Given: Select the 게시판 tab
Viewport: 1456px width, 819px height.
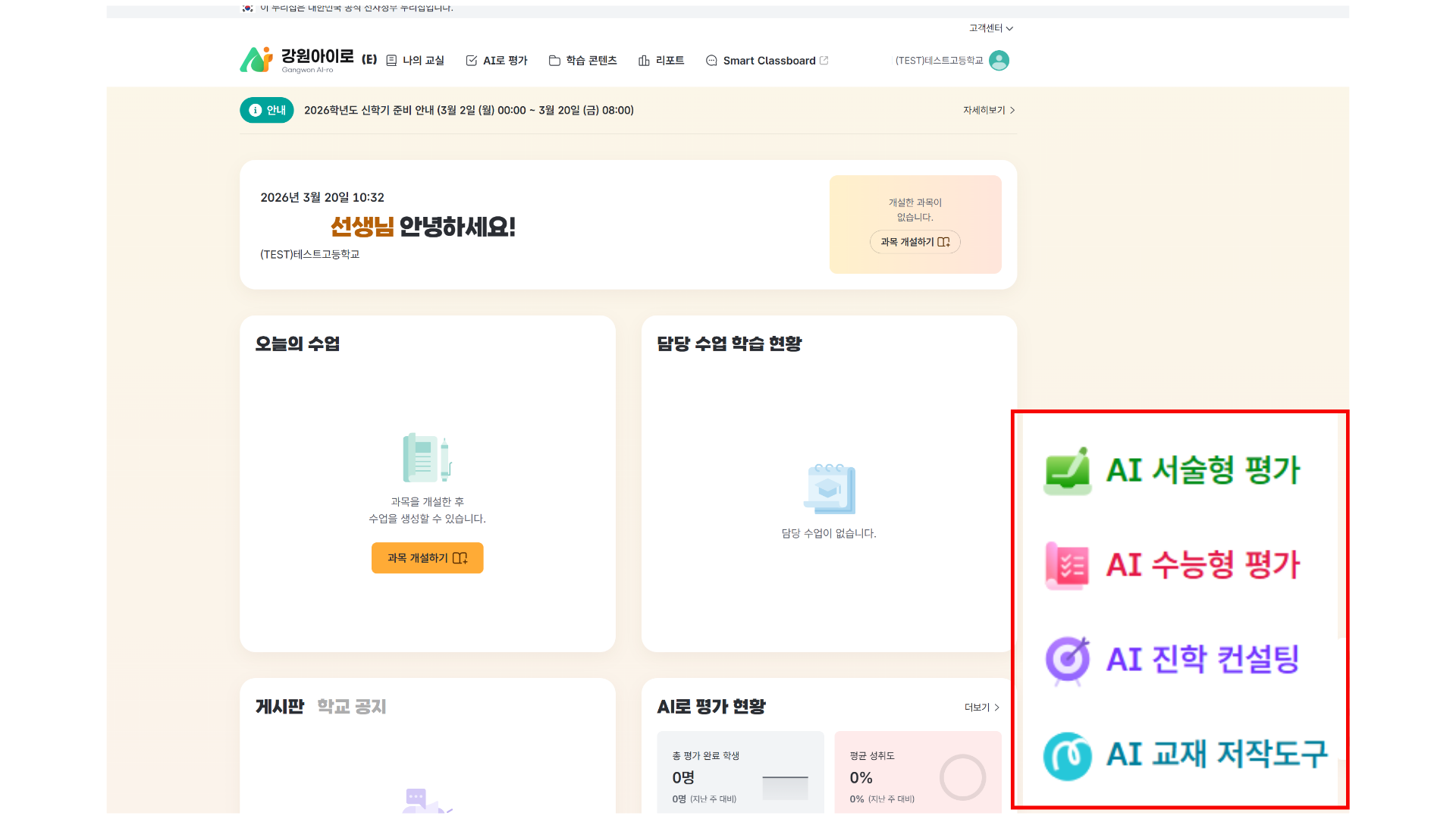Looking at the screenshot, I should coord(279,707).
